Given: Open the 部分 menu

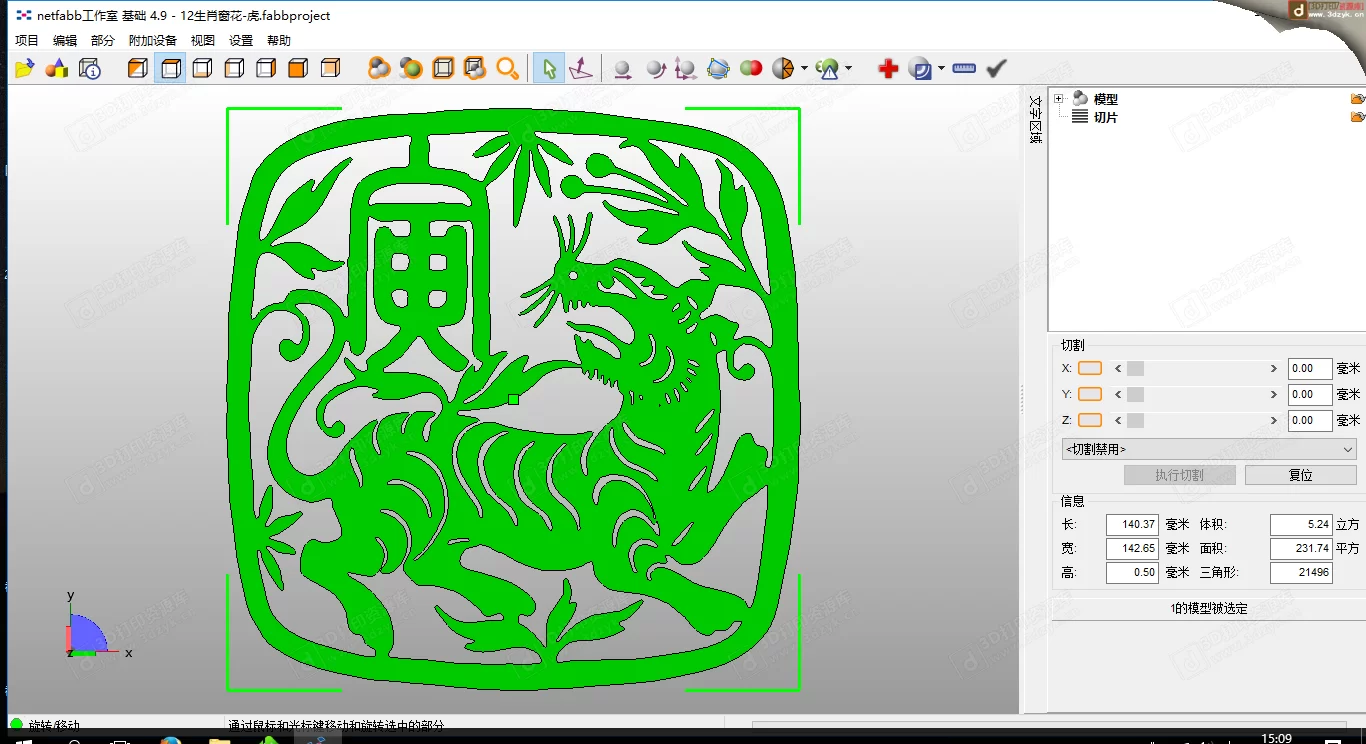Looking at the screenshot, I should point(103,41).
